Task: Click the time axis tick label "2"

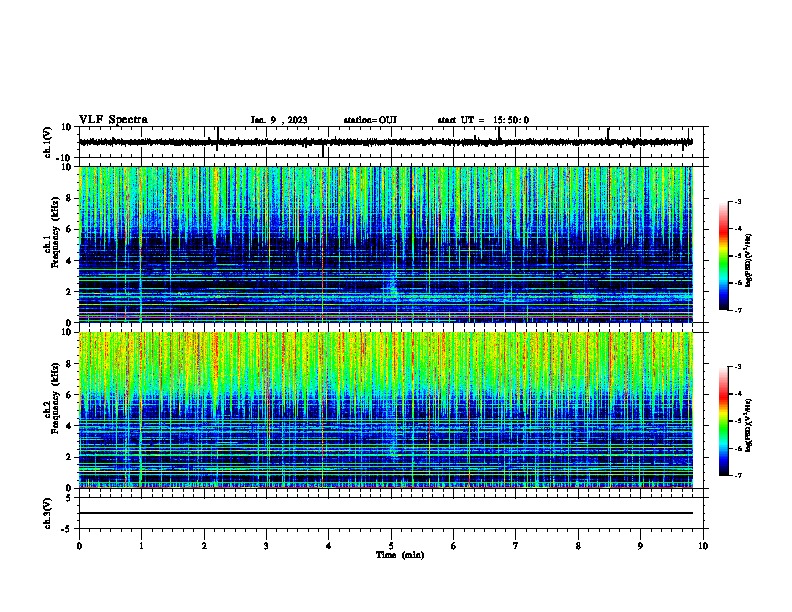Action: point(204,546)
